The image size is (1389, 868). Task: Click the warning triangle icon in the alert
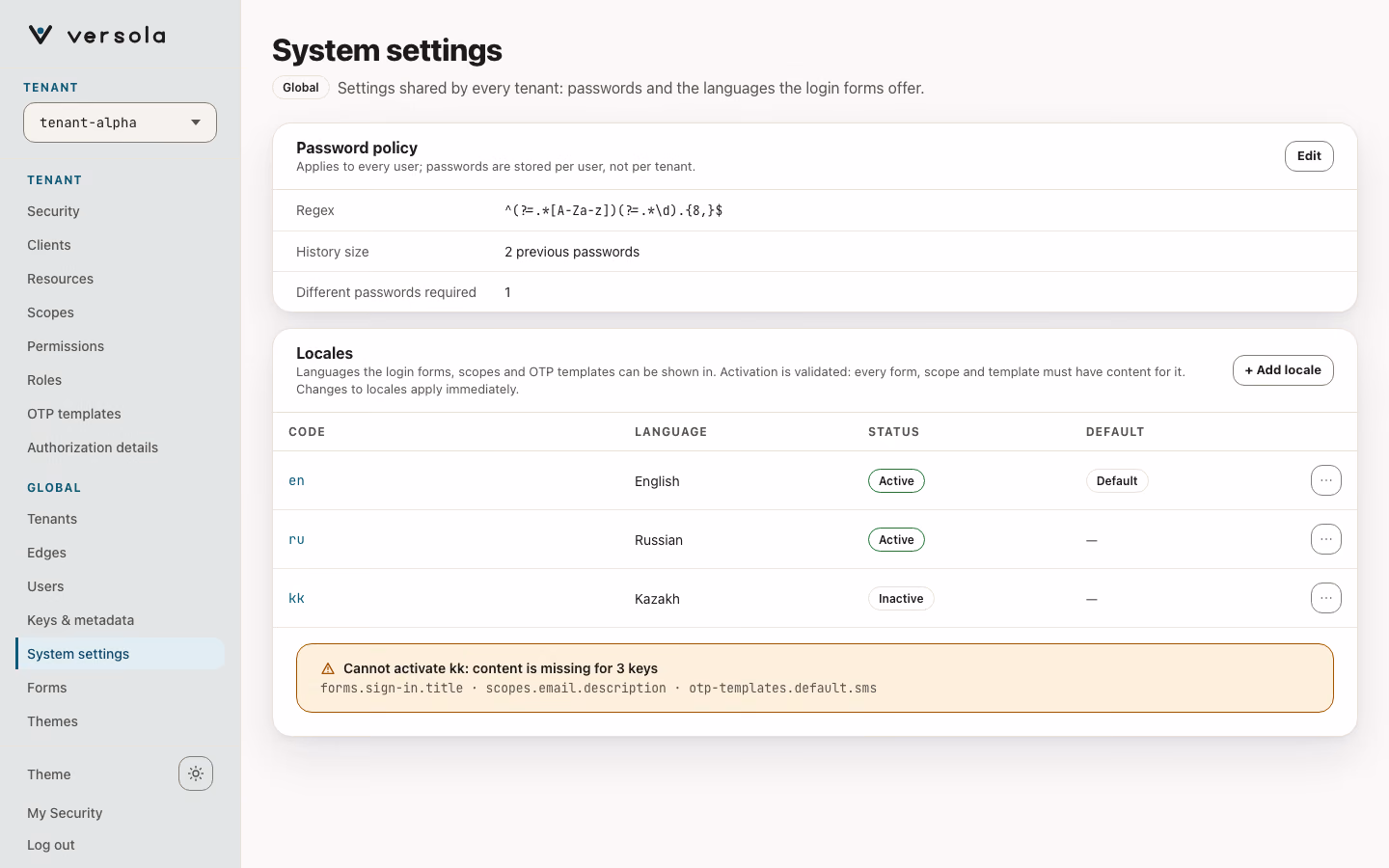coord(328,668)
